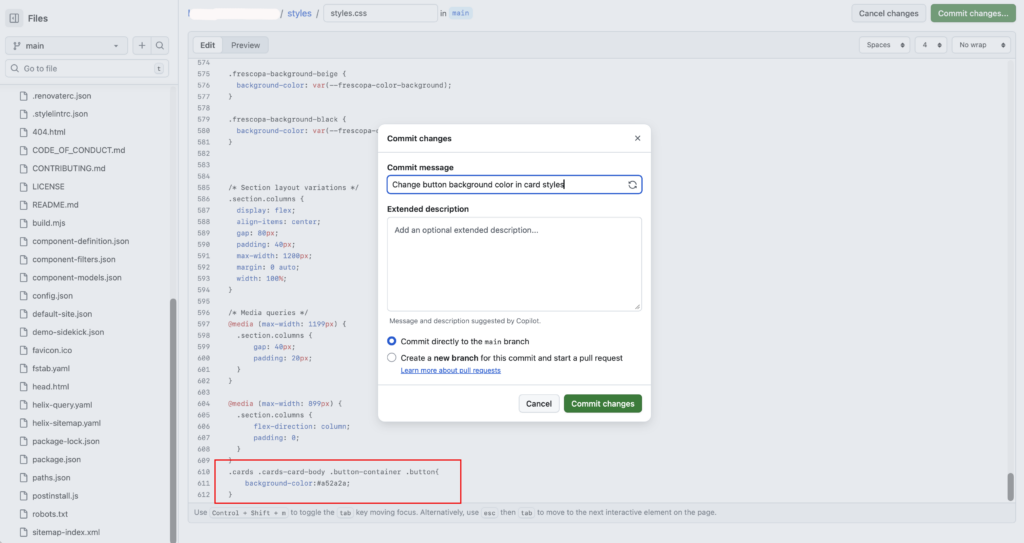Open the Spaces indent mode dropdown

(884, 45)
